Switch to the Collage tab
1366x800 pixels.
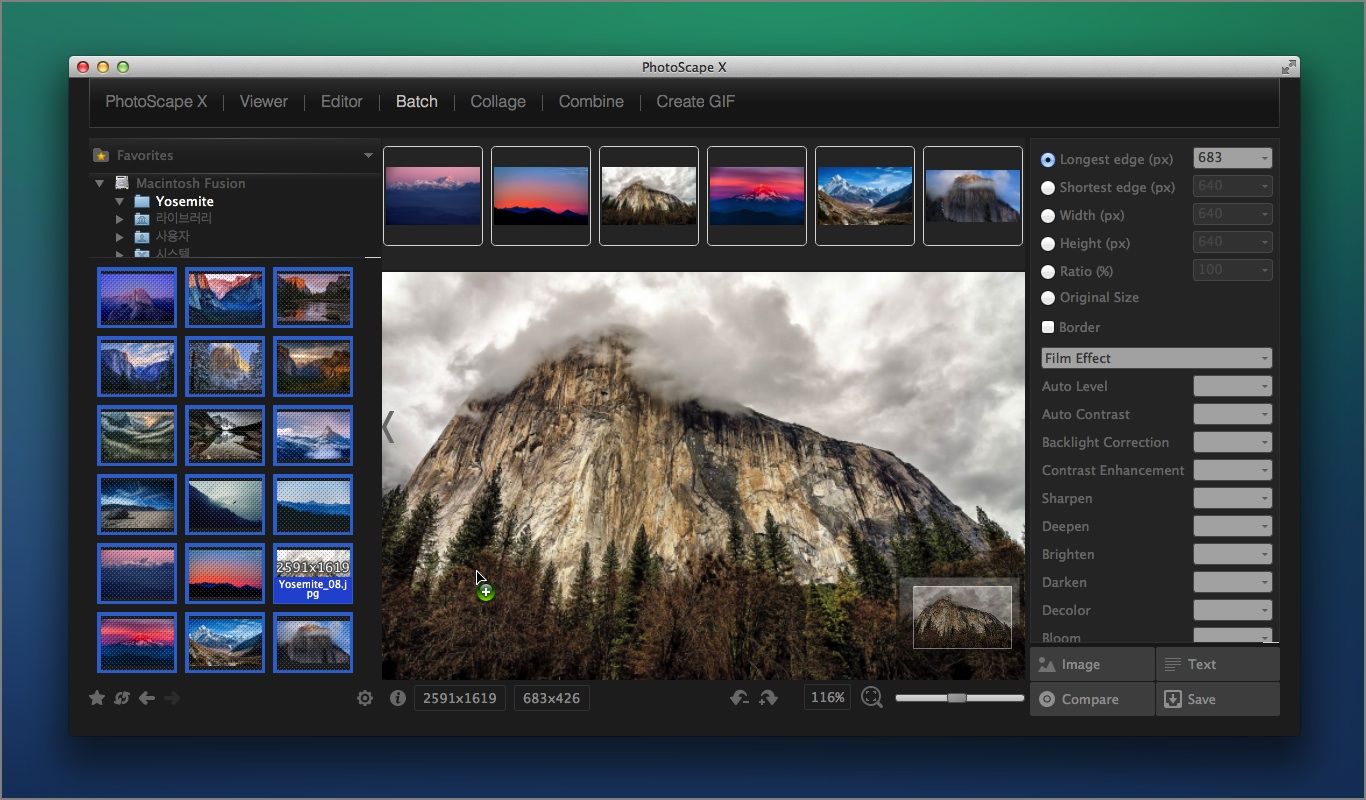coord(498,101)
